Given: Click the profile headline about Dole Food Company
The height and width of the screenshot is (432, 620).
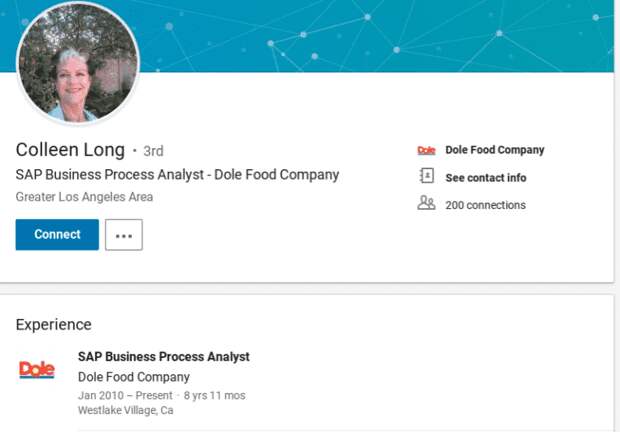Looking at the screenshot, I should [177, 175].
